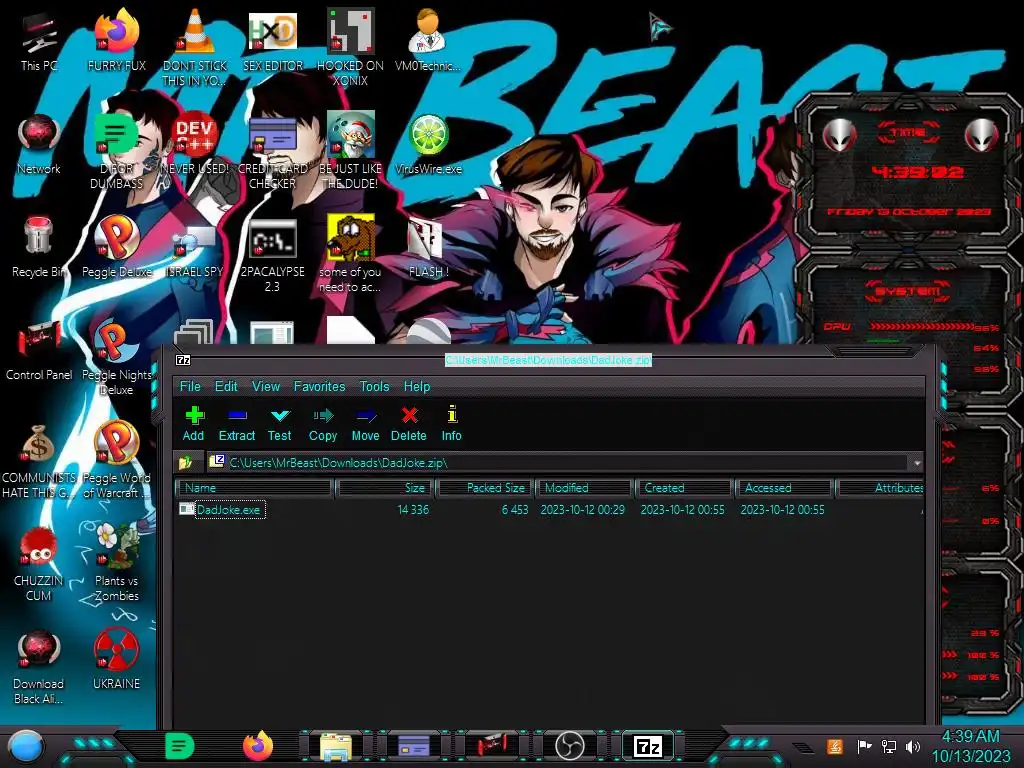The height and width of the screenshot is (768, 1024).
Task: Click the 14 336 size value
Action: pos(413,509)
